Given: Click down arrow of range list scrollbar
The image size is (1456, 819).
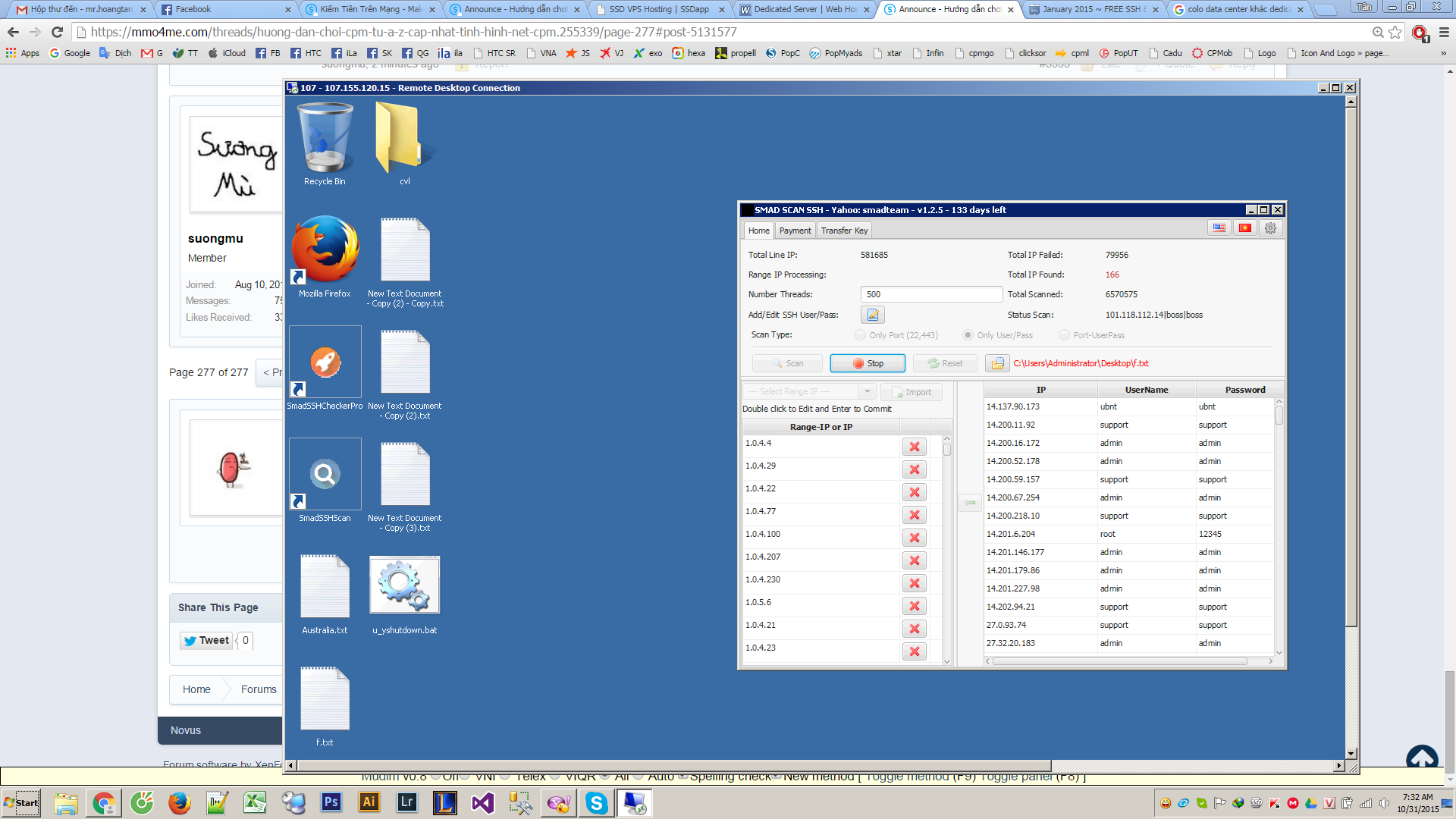Looking at the screenshot, I should click(x=946, y=661).
